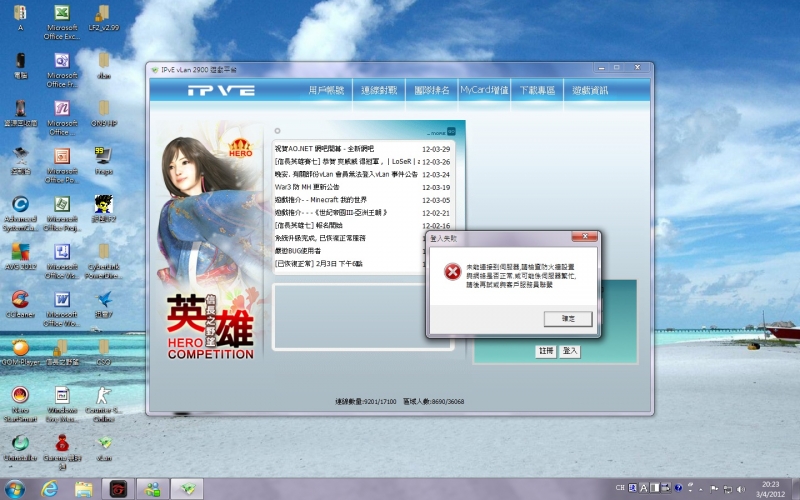Open the vLan desktop shortcut bottom row

pyautogui.click(x=104, y=447)
